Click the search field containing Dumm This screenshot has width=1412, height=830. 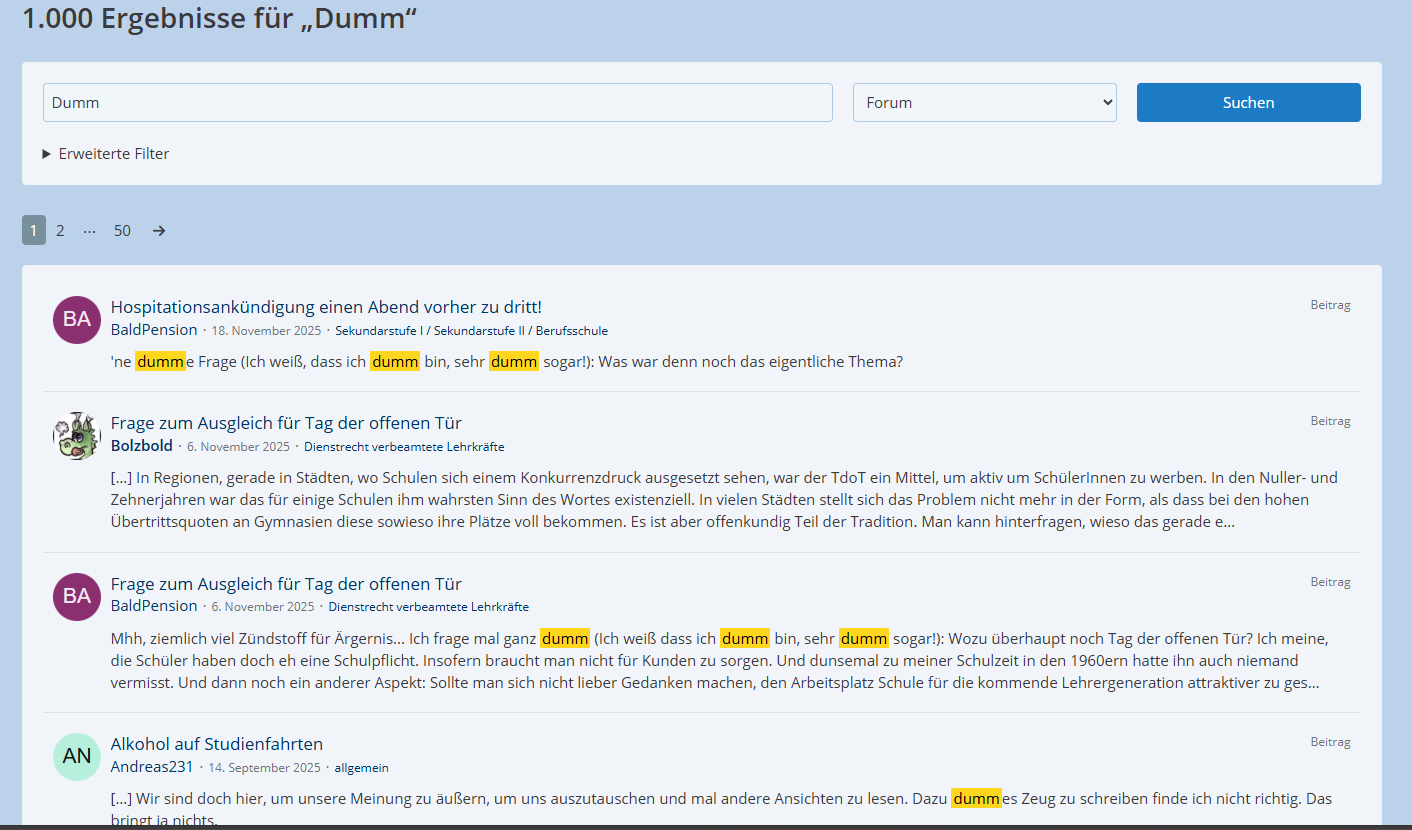pos(437,103)
